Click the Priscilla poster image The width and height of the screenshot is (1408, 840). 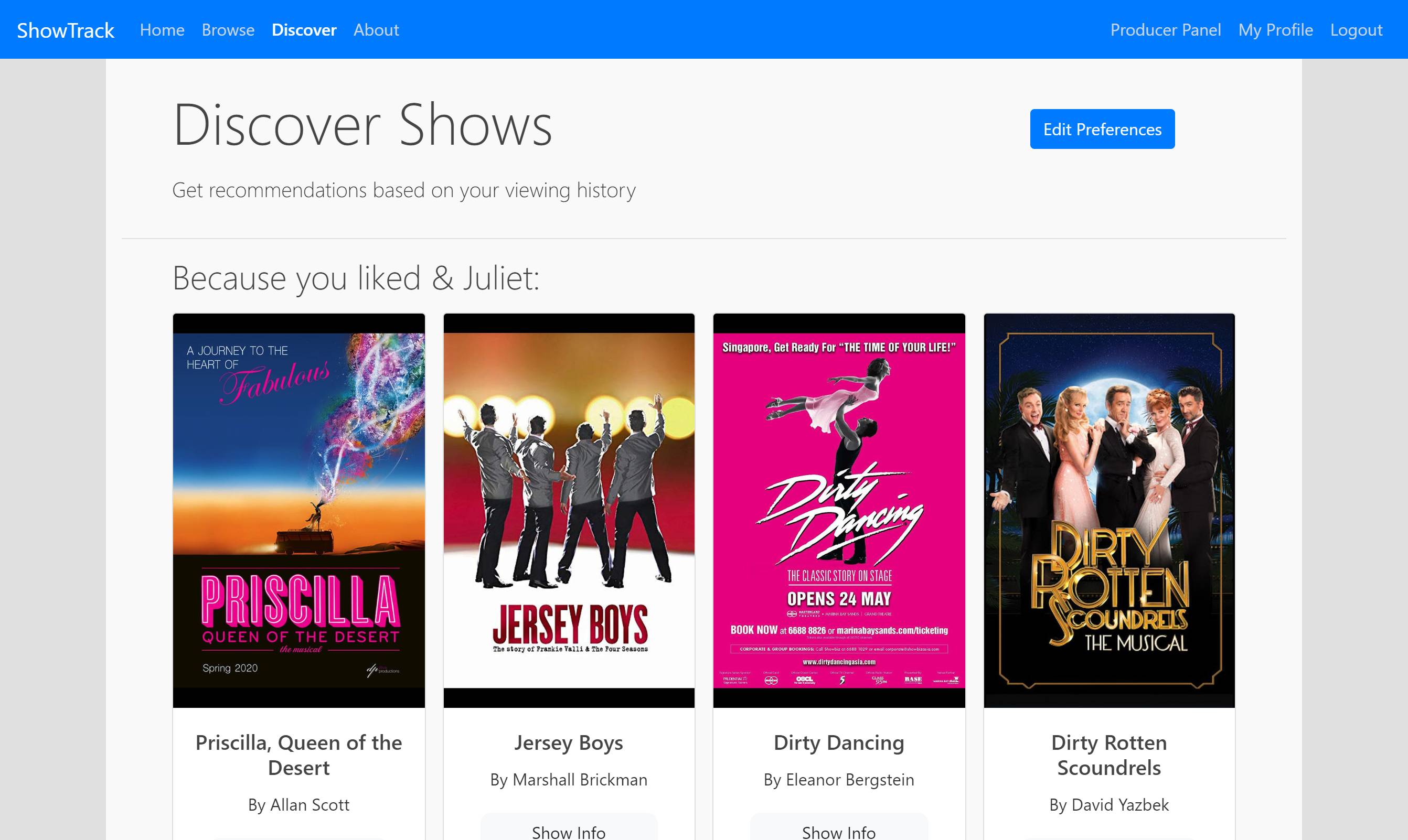(x=298, y=510)
